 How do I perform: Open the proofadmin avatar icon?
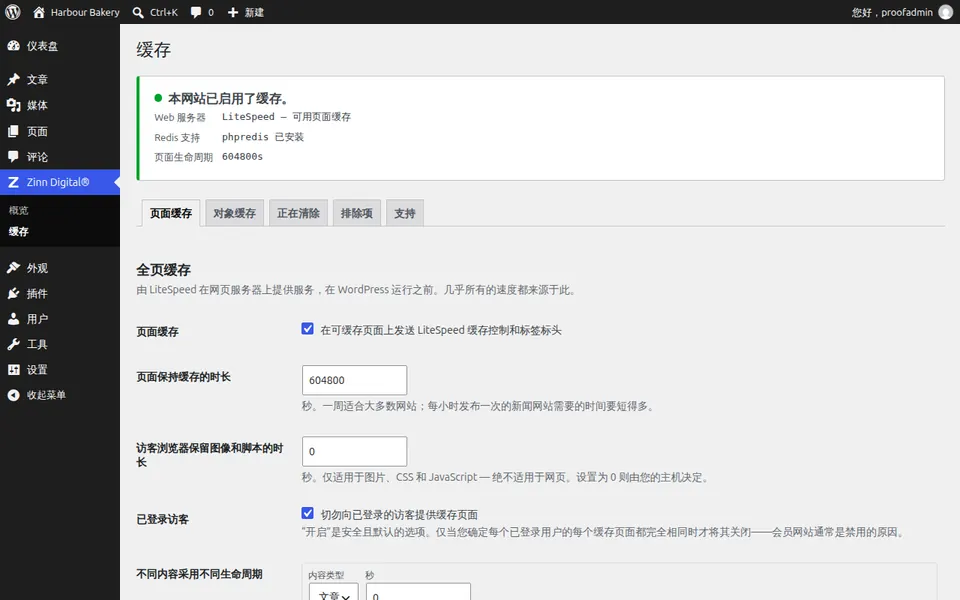[946, 12]
